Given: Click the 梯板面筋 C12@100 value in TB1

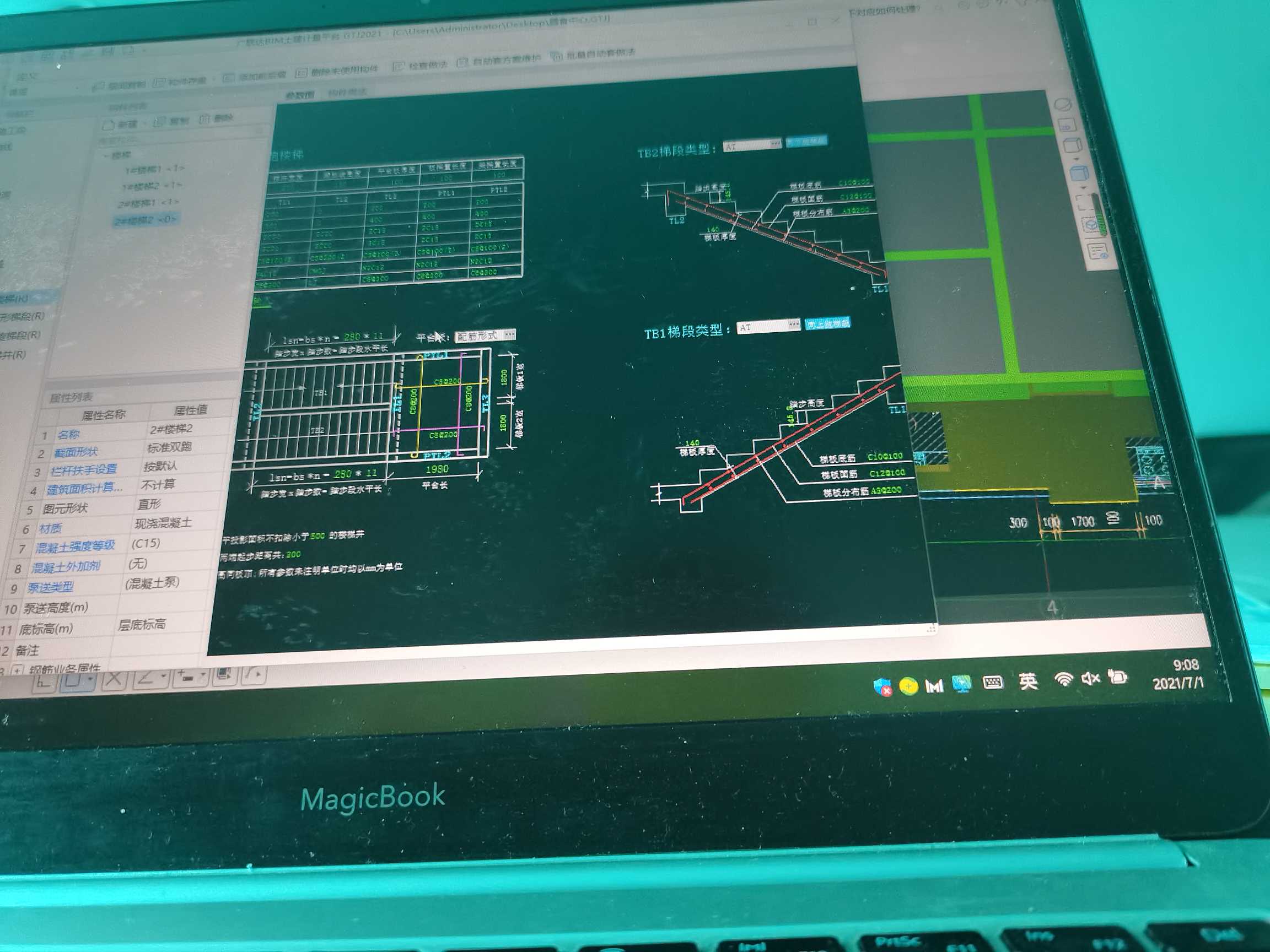Looking at the screenshot, I should pyautogui.click(x=887, y=473).
